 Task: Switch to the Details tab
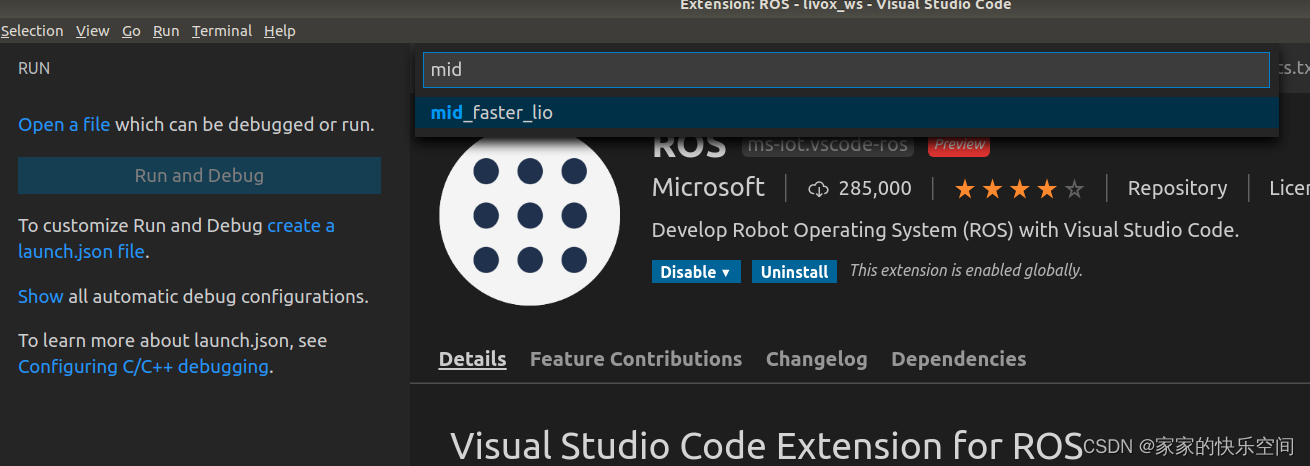[x=472, y=359]
